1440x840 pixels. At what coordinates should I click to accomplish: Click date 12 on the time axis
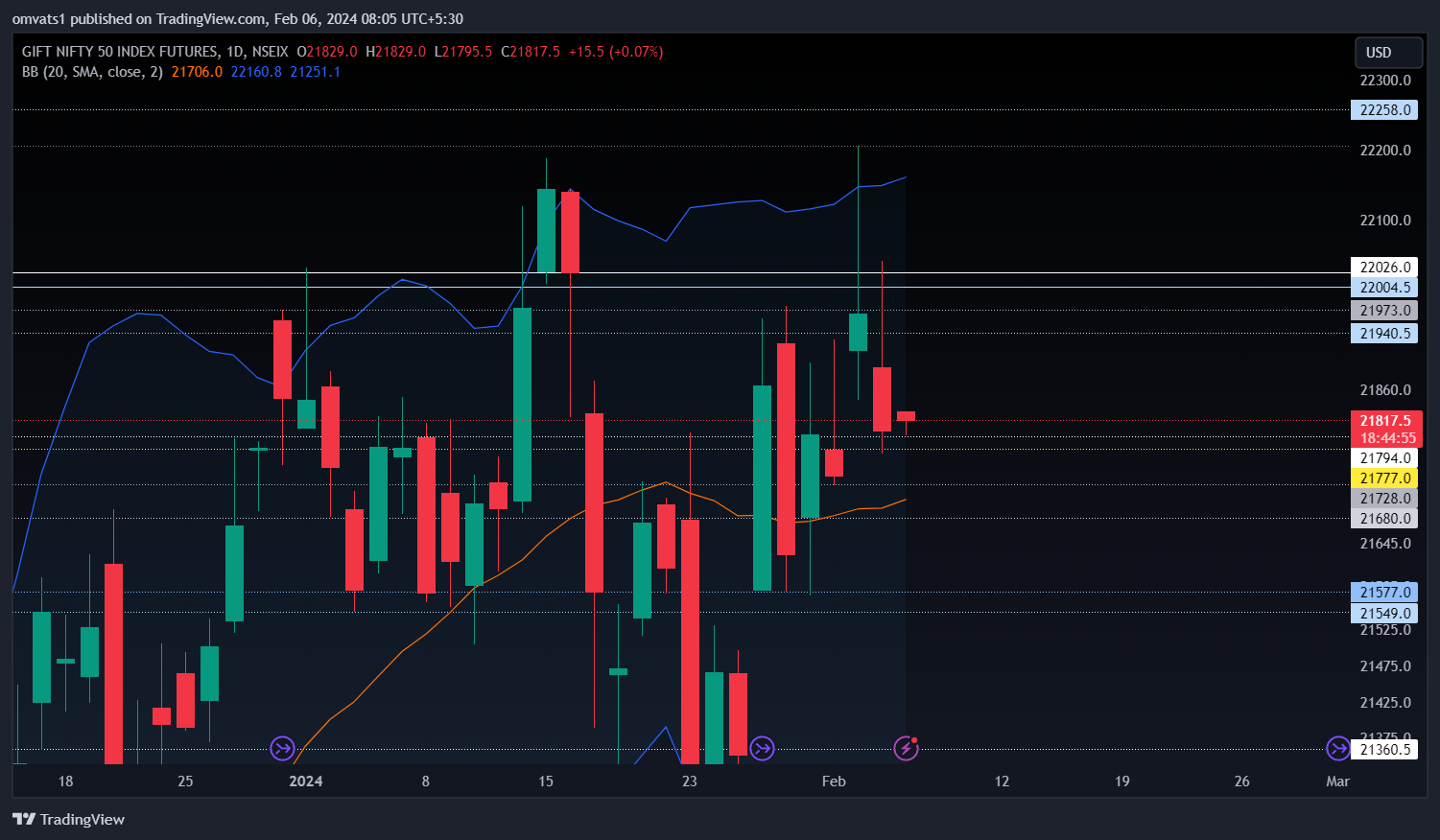coord(1002,782)
